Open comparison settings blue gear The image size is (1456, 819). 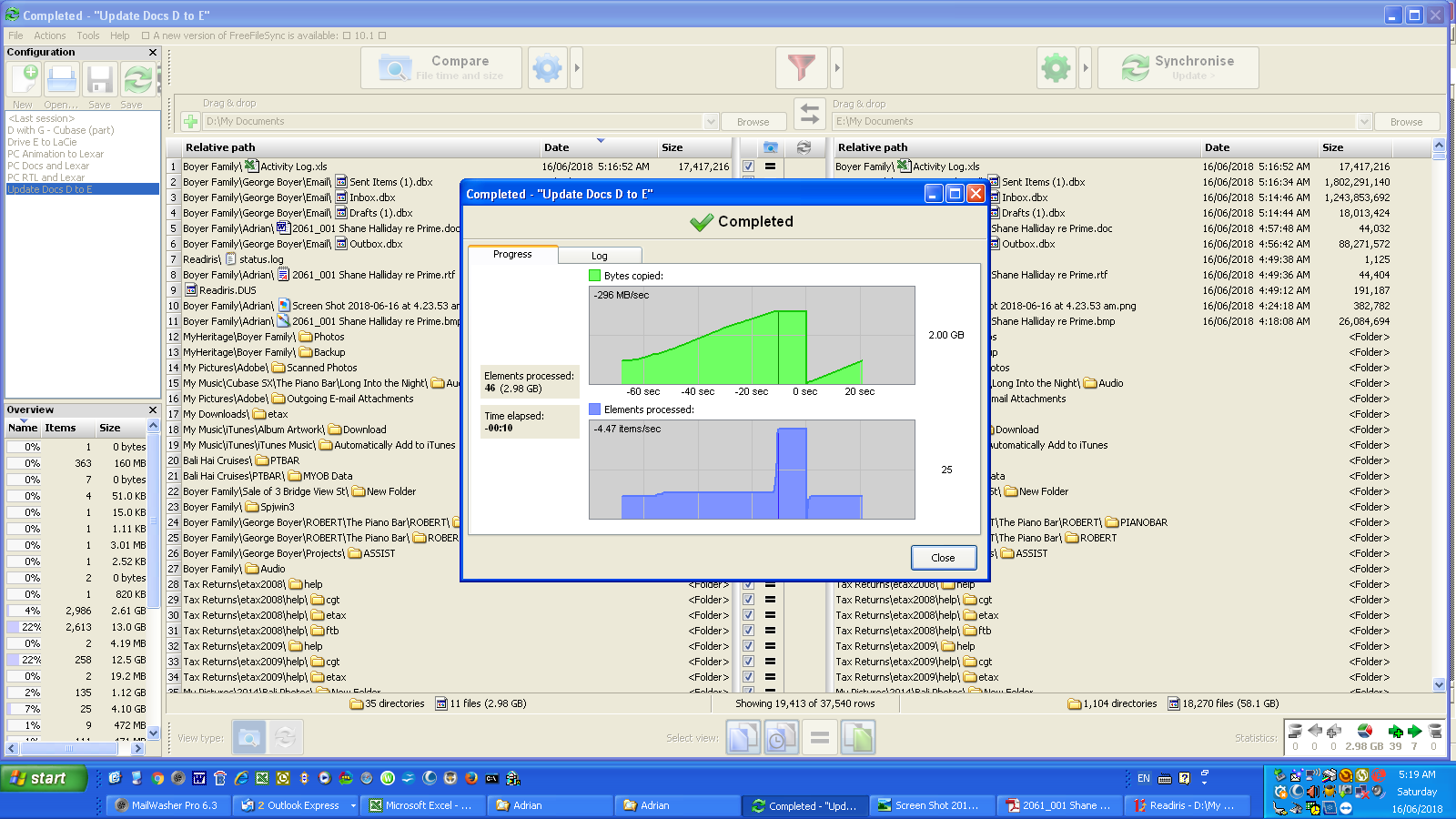click(x=547, y=68)
